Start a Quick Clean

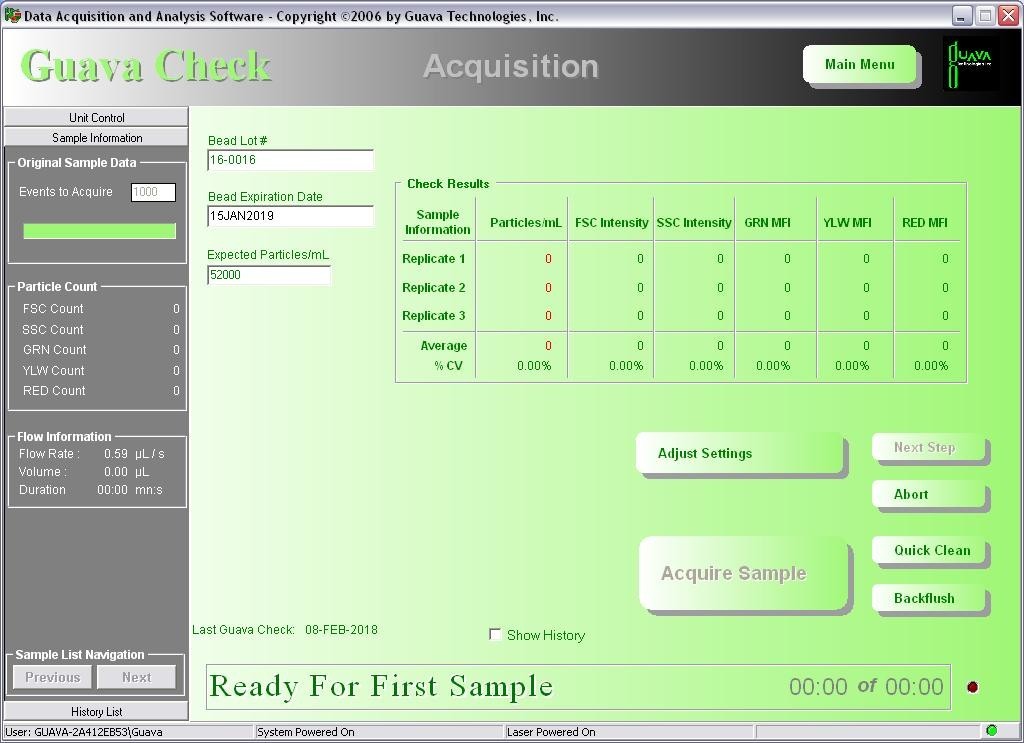pos(928,550)
